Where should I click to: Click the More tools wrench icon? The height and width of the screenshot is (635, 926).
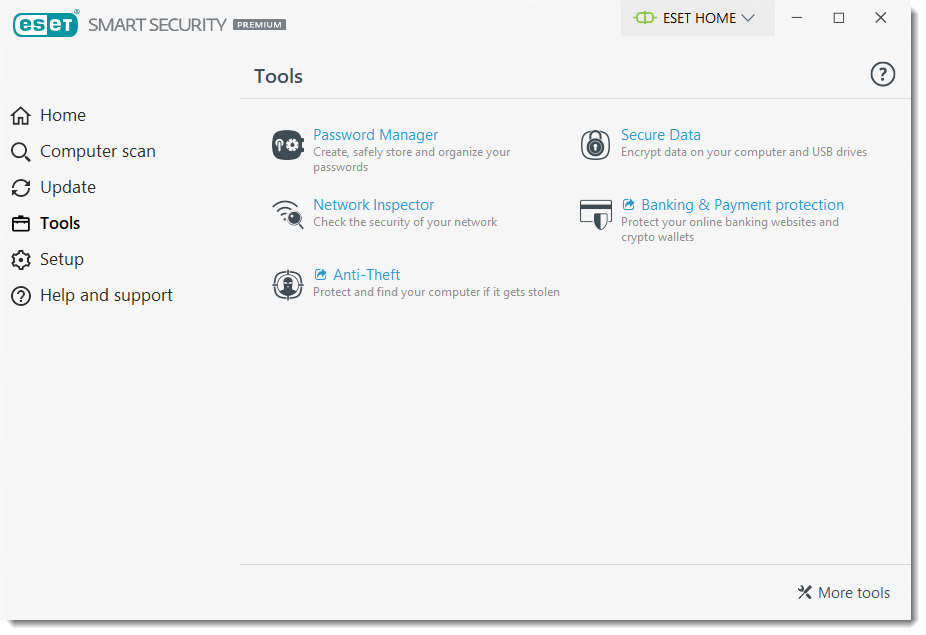(804, 592)
